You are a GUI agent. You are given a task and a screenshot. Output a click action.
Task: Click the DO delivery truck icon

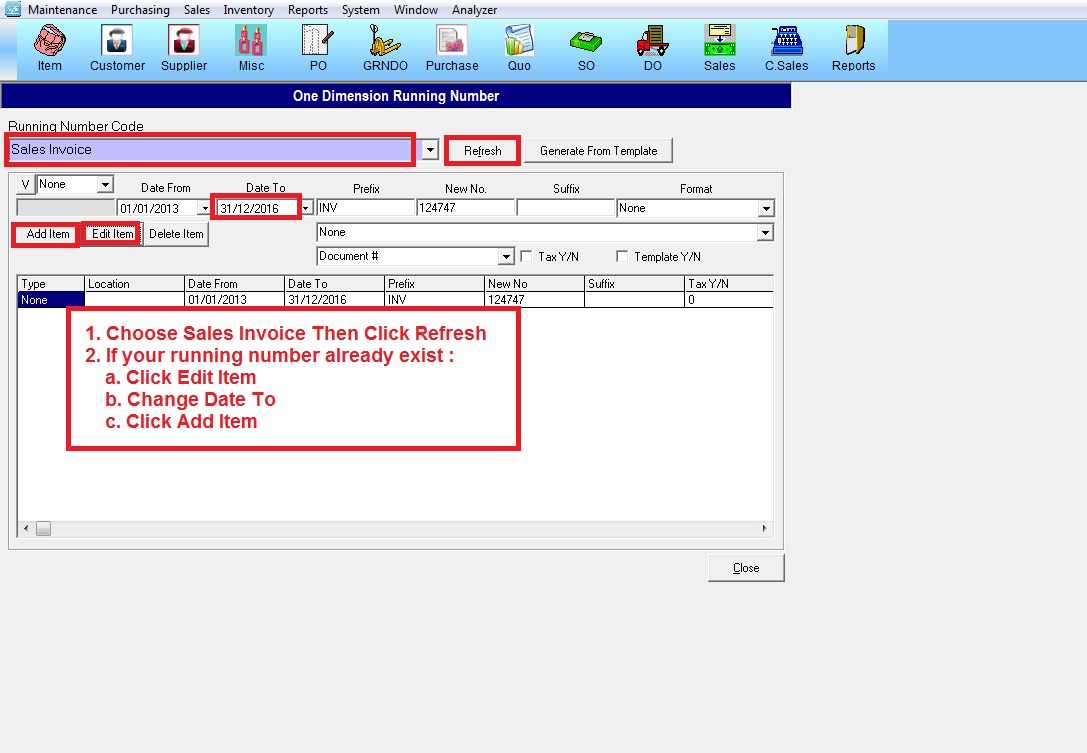[652, 48]
